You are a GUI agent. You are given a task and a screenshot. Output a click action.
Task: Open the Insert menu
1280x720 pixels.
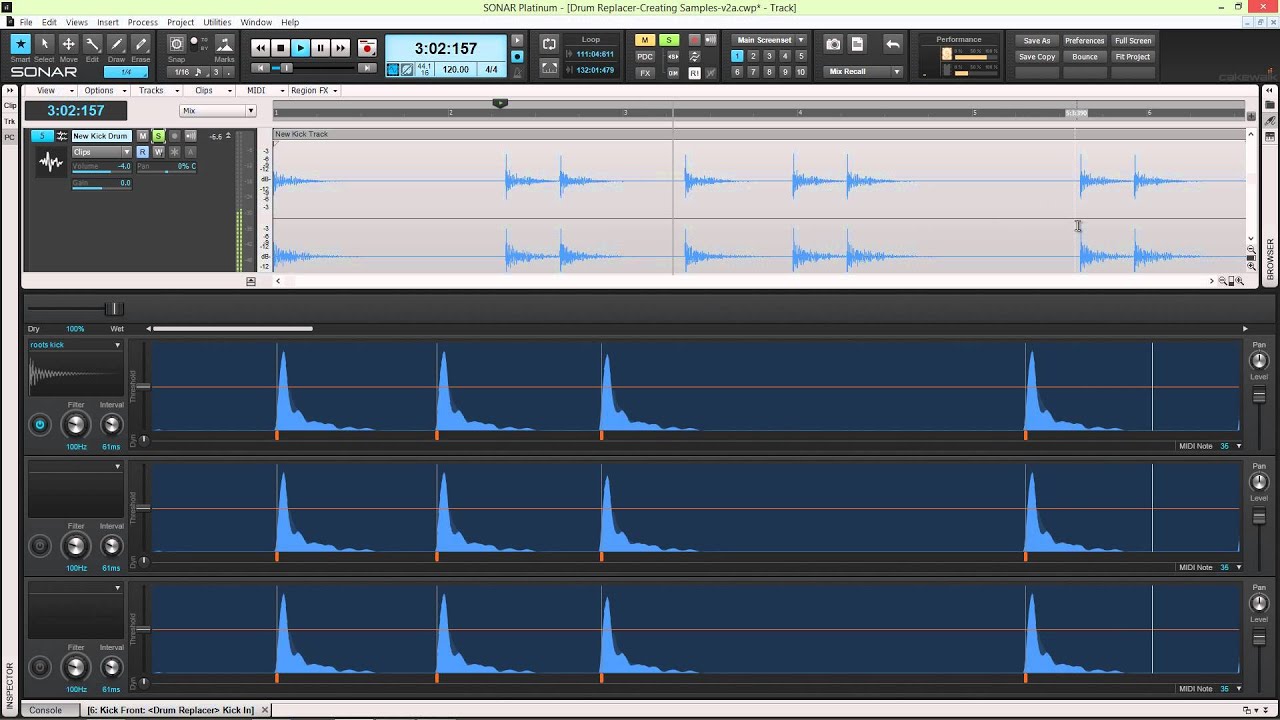pos(108,22)
